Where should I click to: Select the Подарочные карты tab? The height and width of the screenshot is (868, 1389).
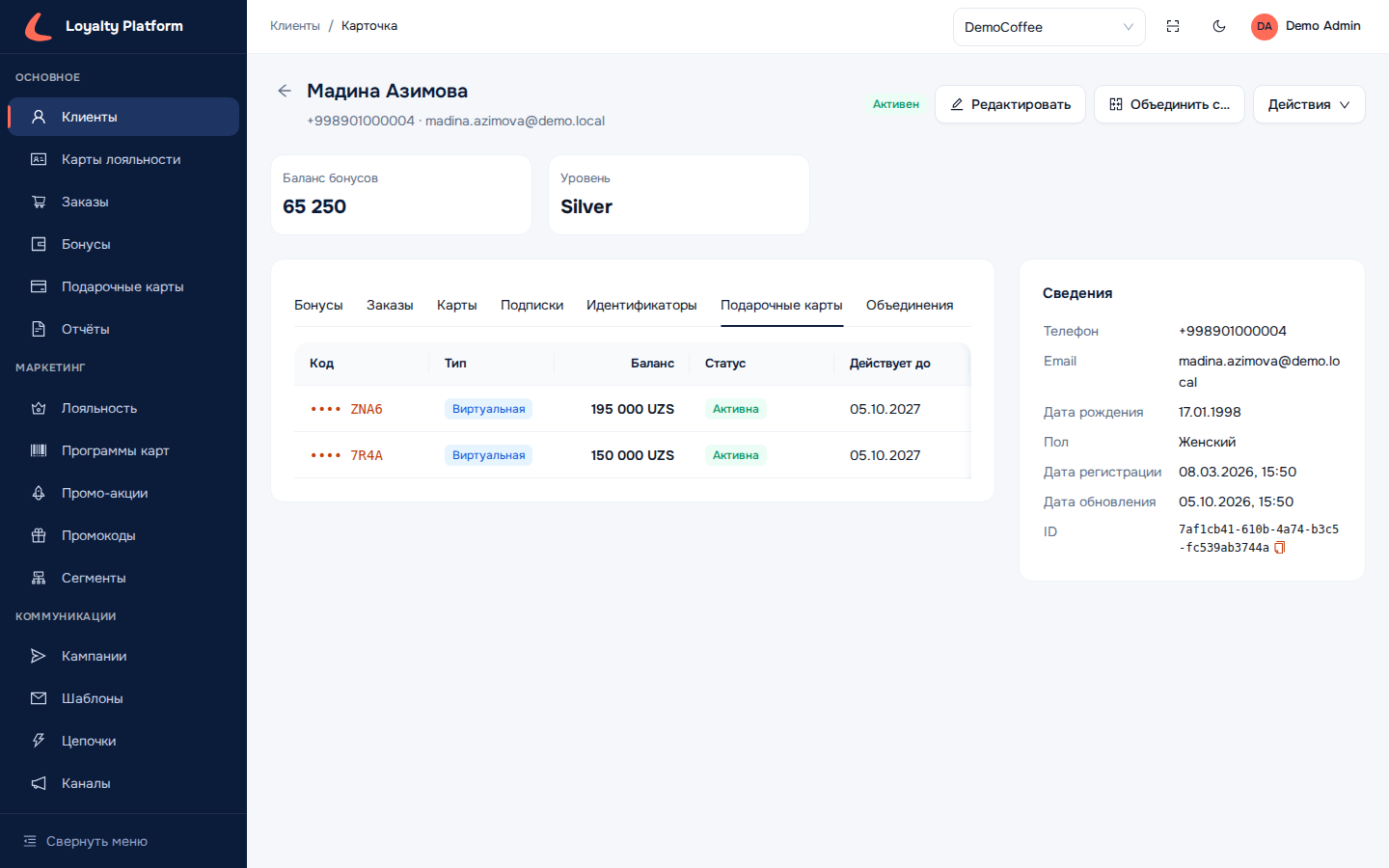click(781, 305)
